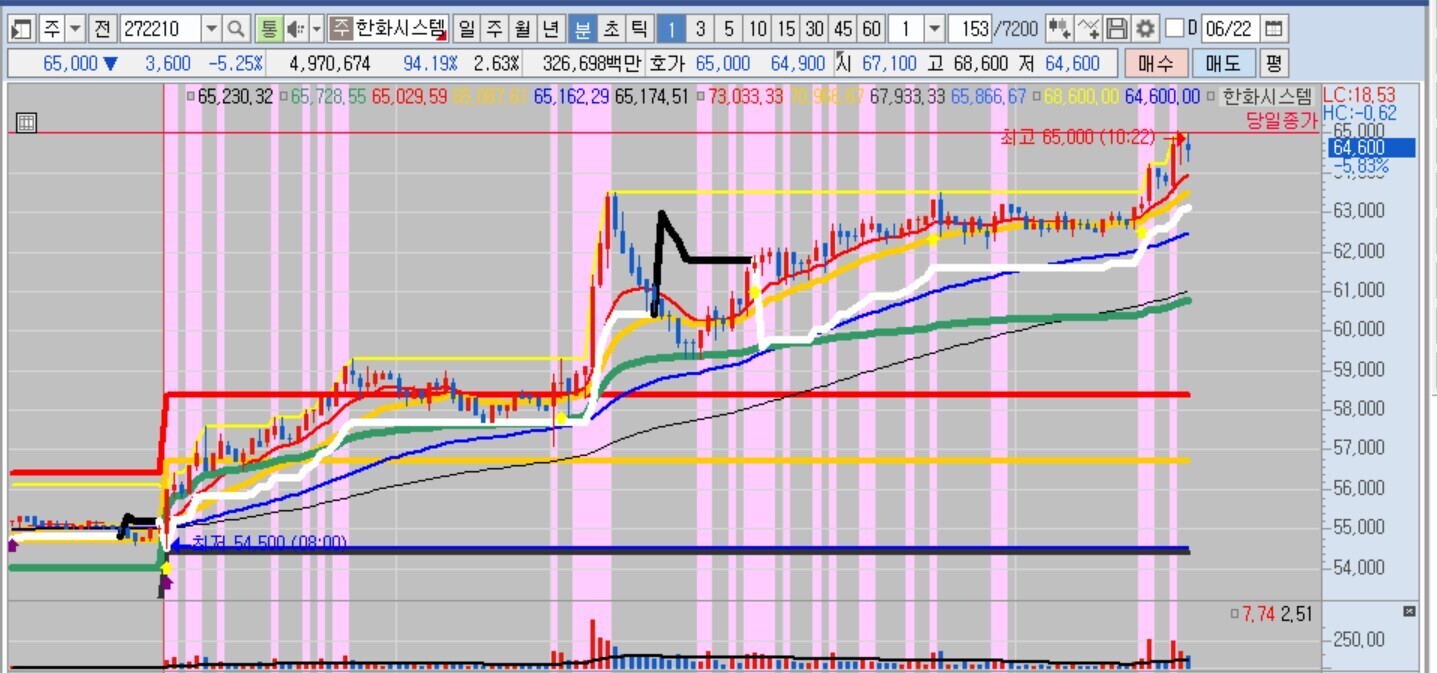Click the 평 button
The height and width of the screenshot is (673, 1437).
coord(1273,64)
